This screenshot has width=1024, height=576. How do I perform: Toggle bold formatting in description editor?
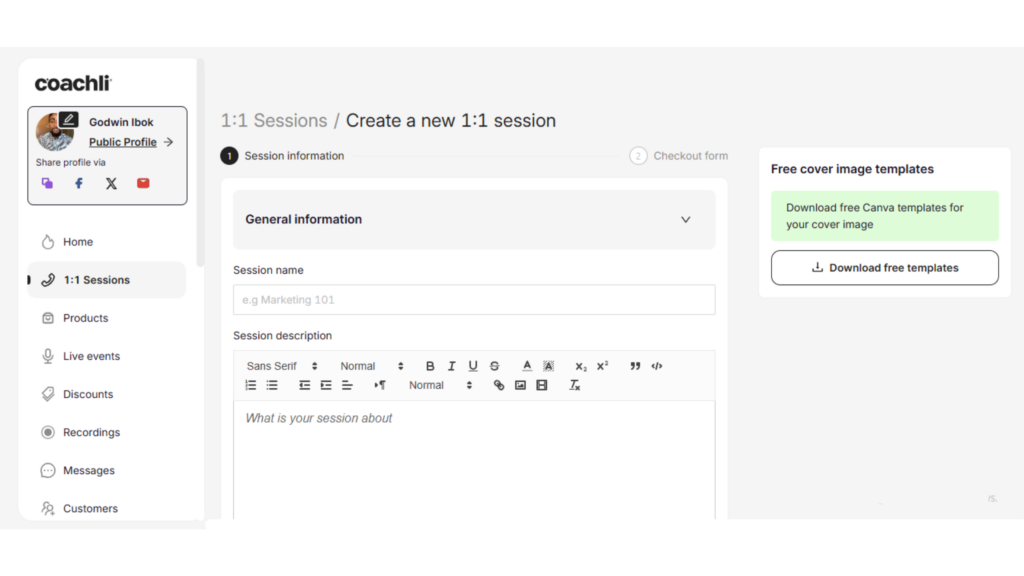(430, 366)
